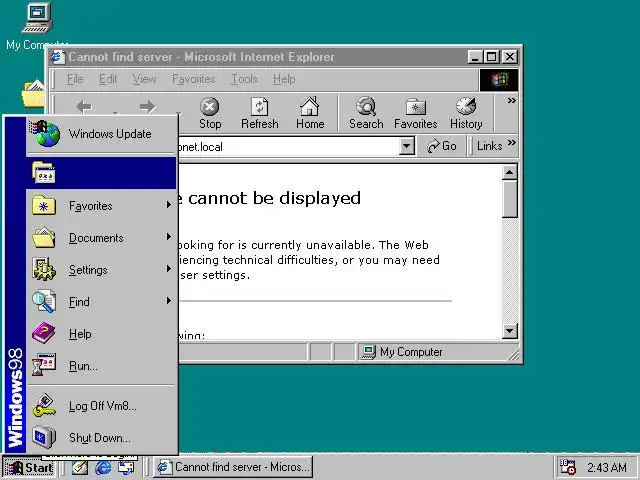The width and height of the screenshot is (640, 480).
Task: Open the View menu
Action: 144,79
